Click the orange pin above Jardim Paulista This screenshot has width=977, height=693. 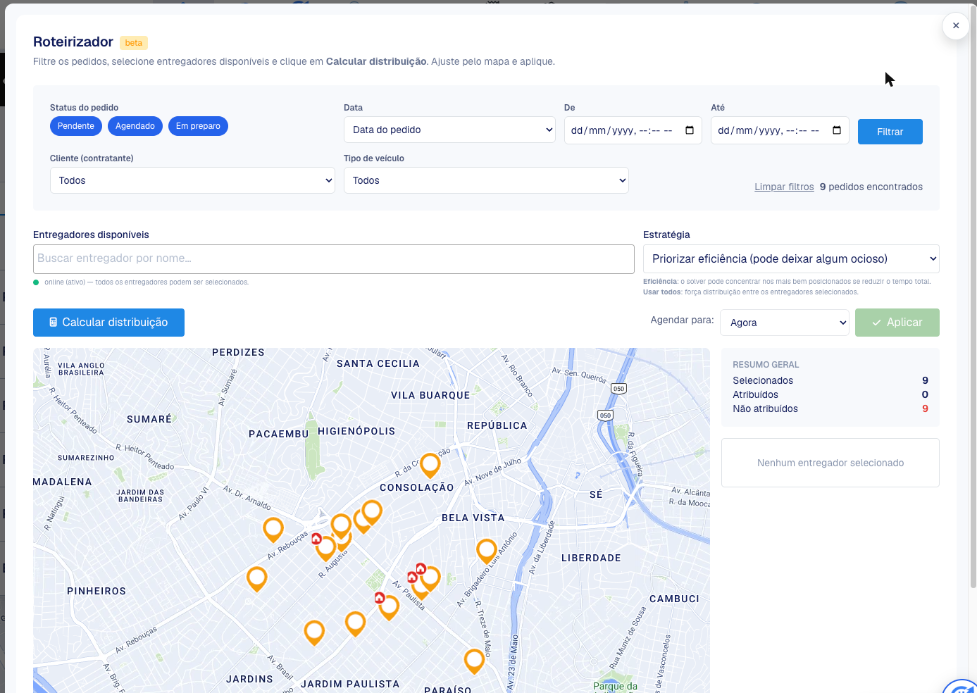(355, 623)
